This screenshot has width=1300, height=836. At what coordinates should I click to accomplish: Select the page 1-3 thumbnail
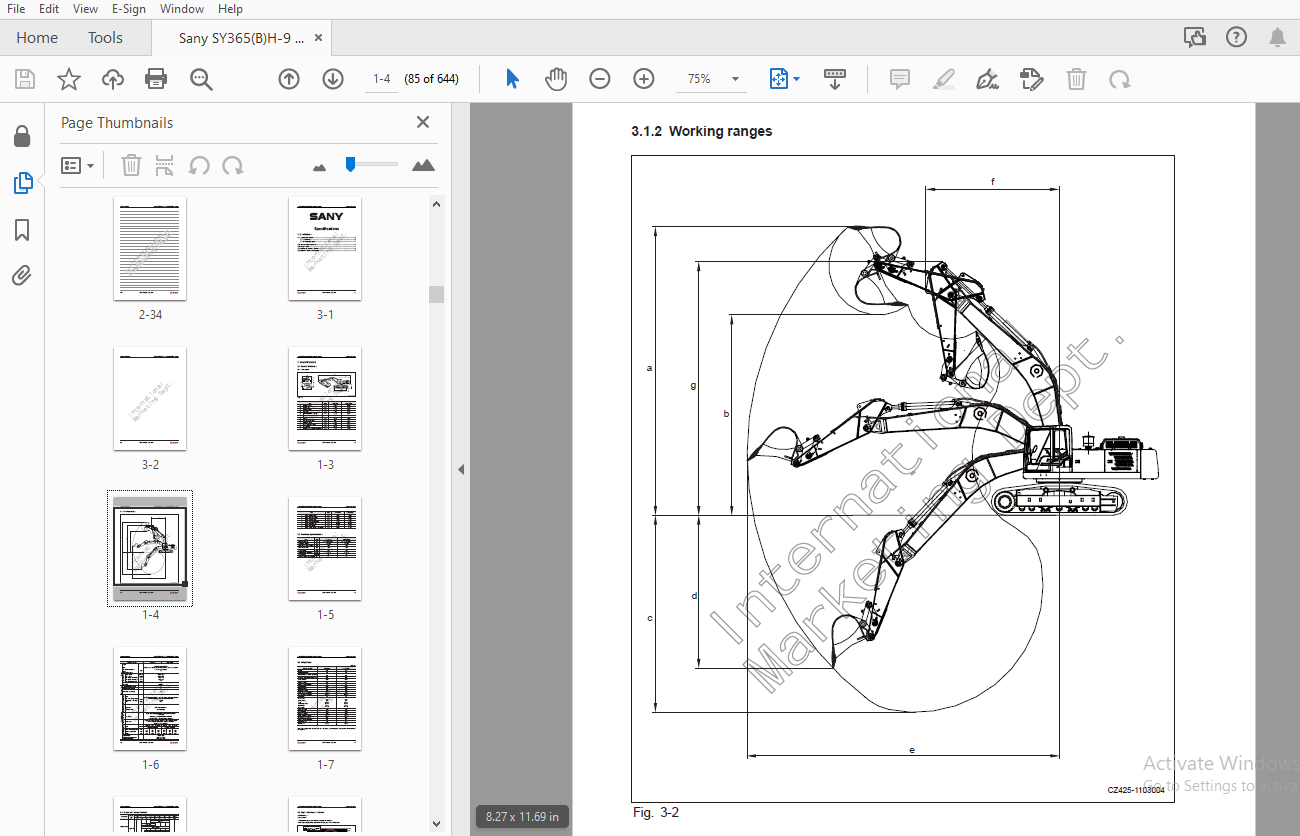325,398
